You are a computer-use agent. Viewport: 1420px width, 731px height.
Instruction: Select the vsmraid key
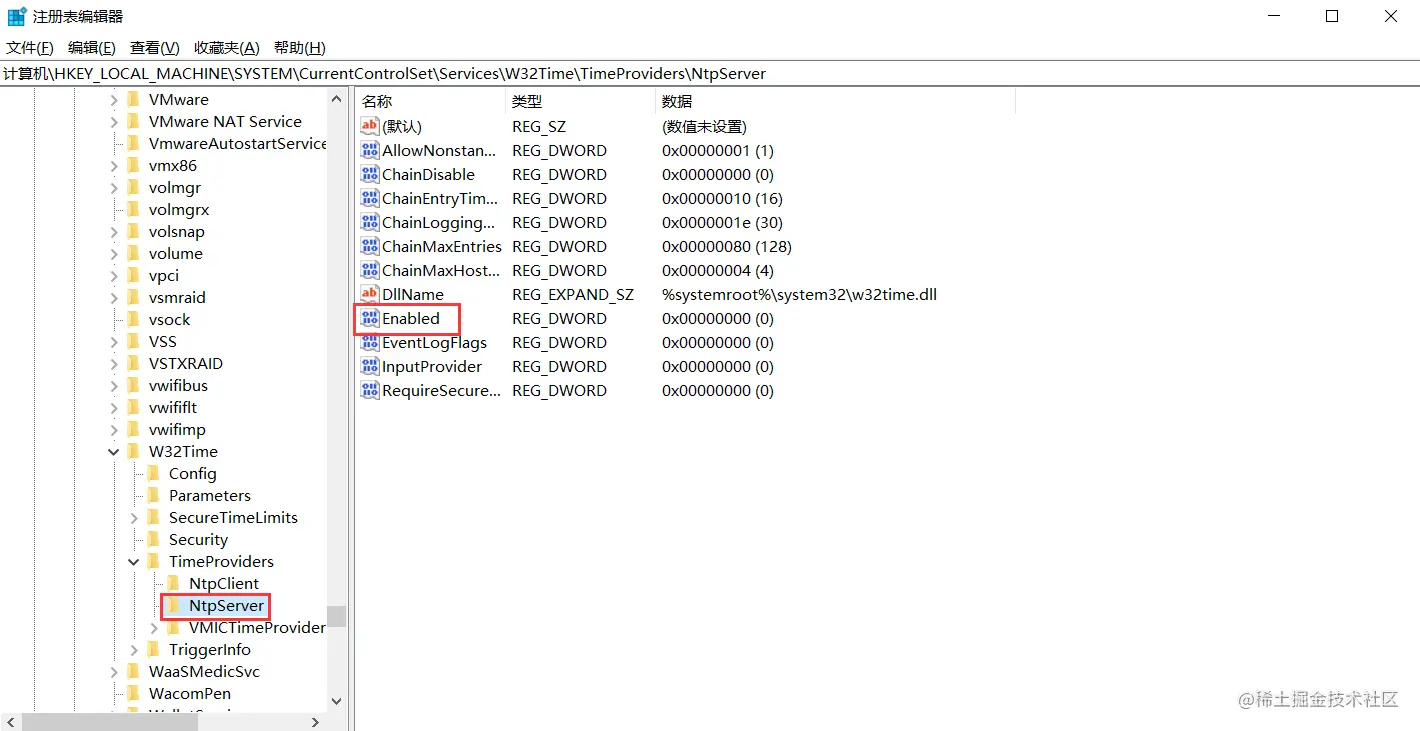click(177, 298)
